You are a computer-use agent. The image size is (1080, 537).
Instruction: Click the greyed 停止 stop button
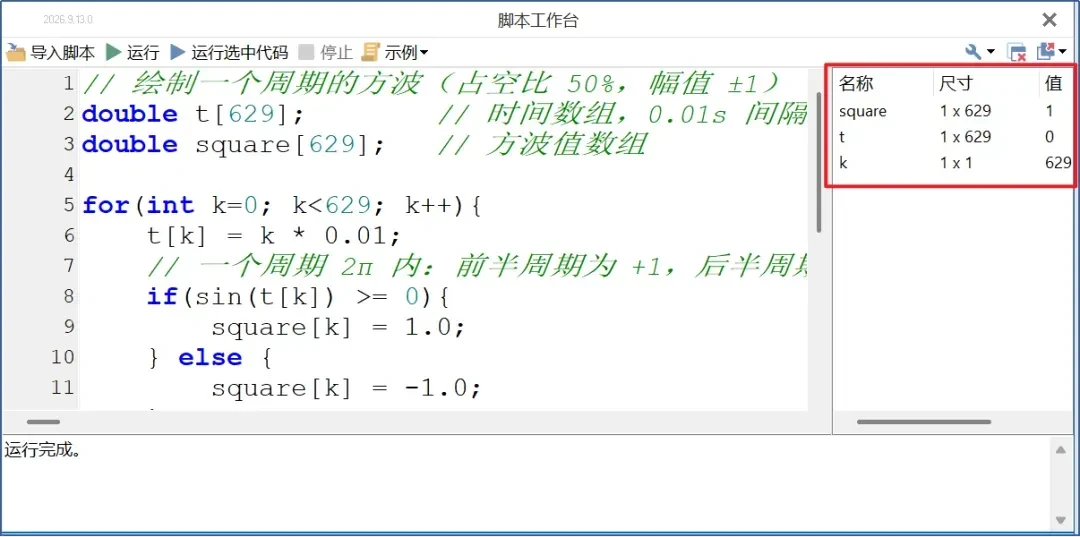tap(326, 52)
